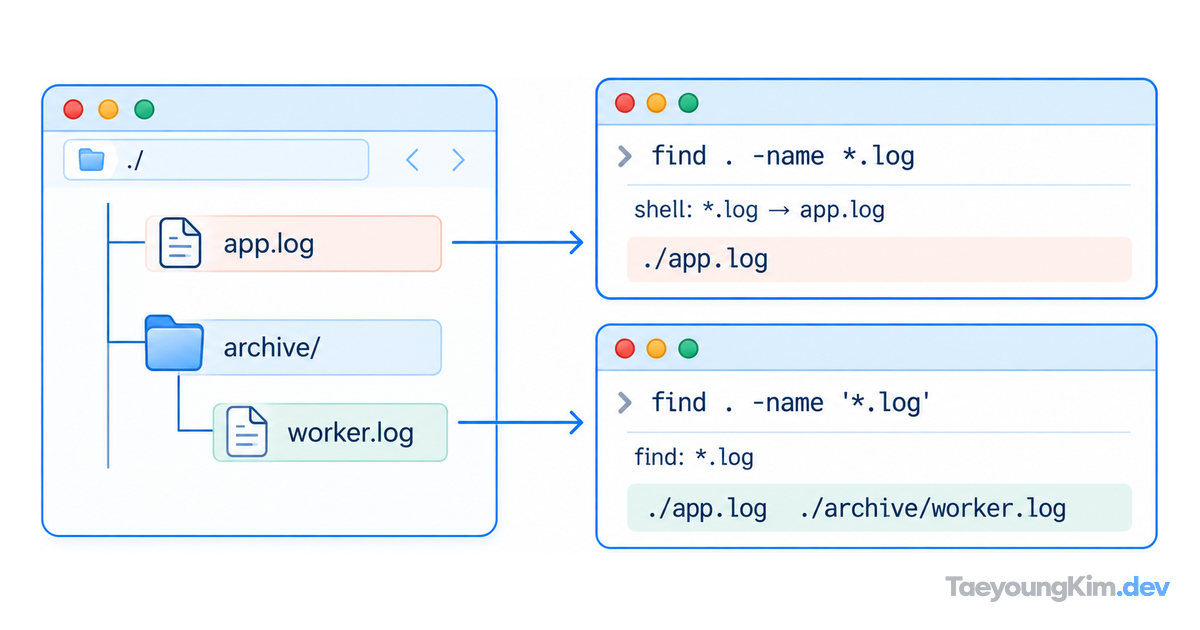Expand the archive/ folder entry
The width and height of the screenshot is (1200, 630).
[293, 346]
